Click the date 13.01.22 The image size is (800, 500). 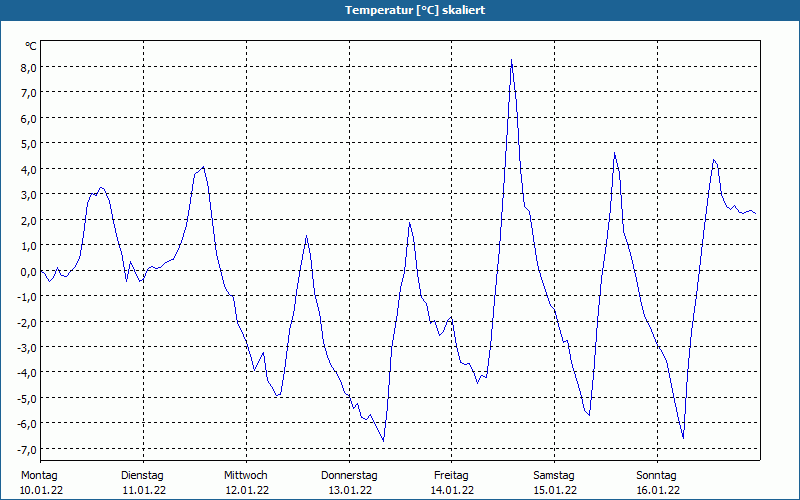(350, 490)
